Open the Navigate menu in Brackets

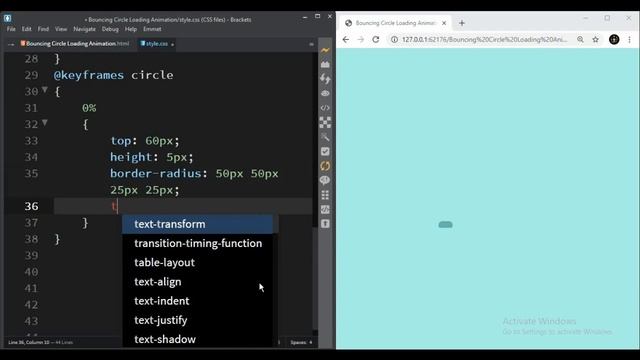click(x=84, y=29)
